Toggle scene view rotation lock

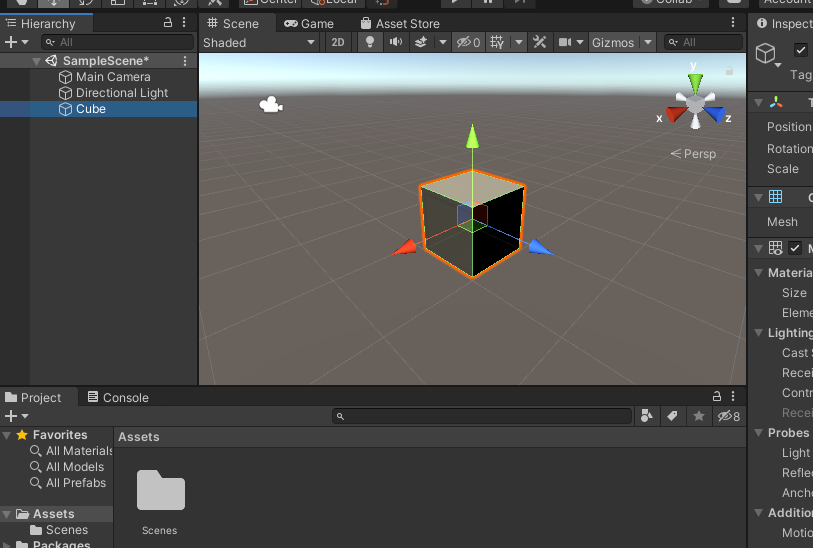729,71
